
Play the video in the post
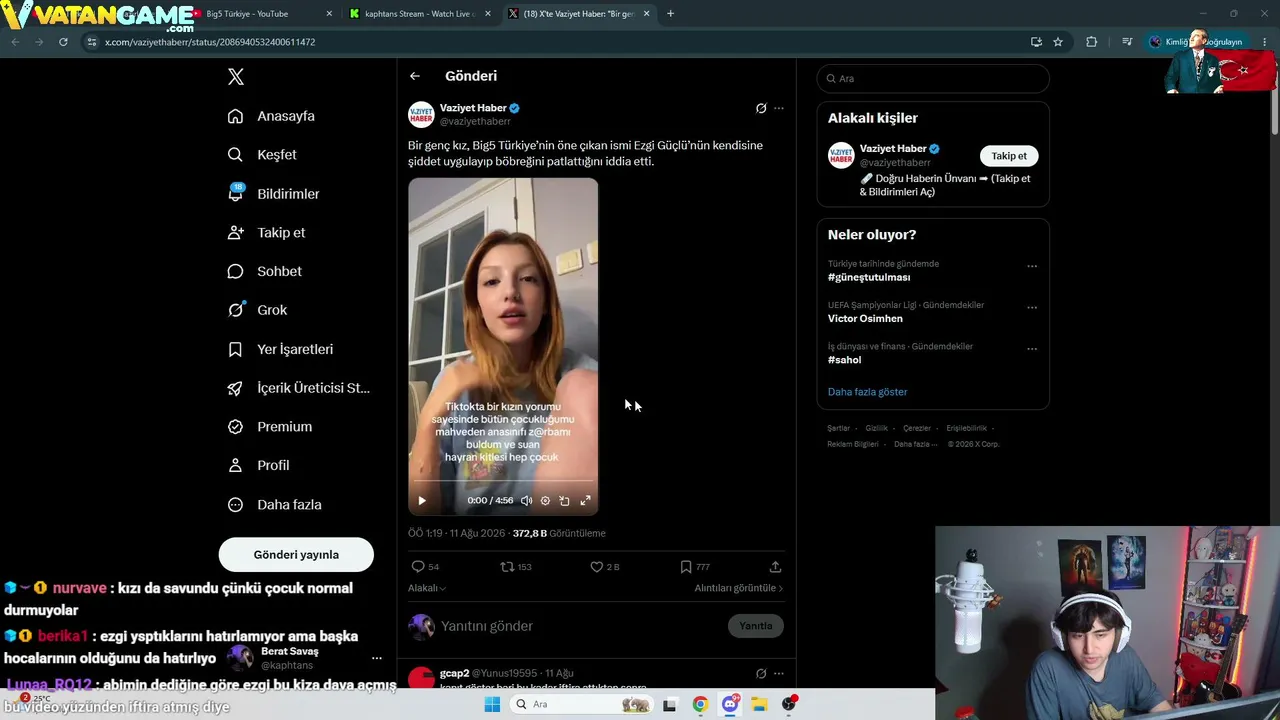pyautogui.click(x=422, y=501)
